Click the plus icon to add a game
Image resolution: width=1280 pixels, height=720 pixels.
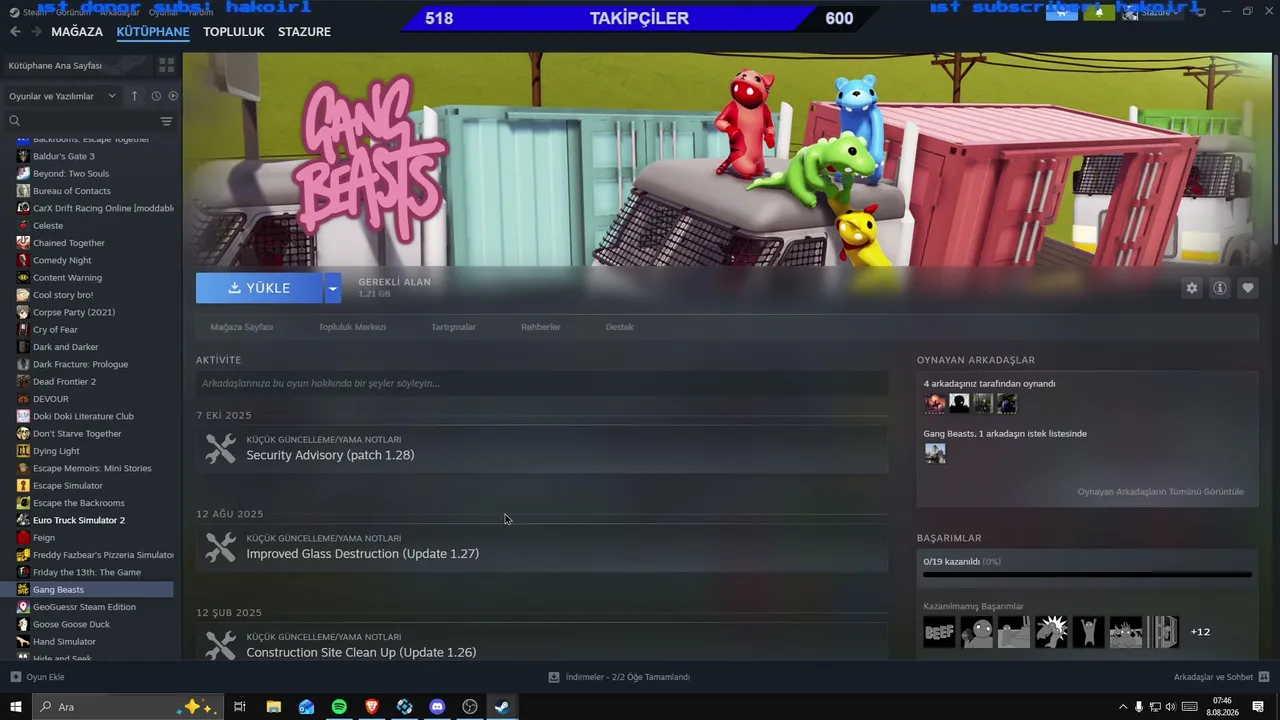tap(16, 677)
